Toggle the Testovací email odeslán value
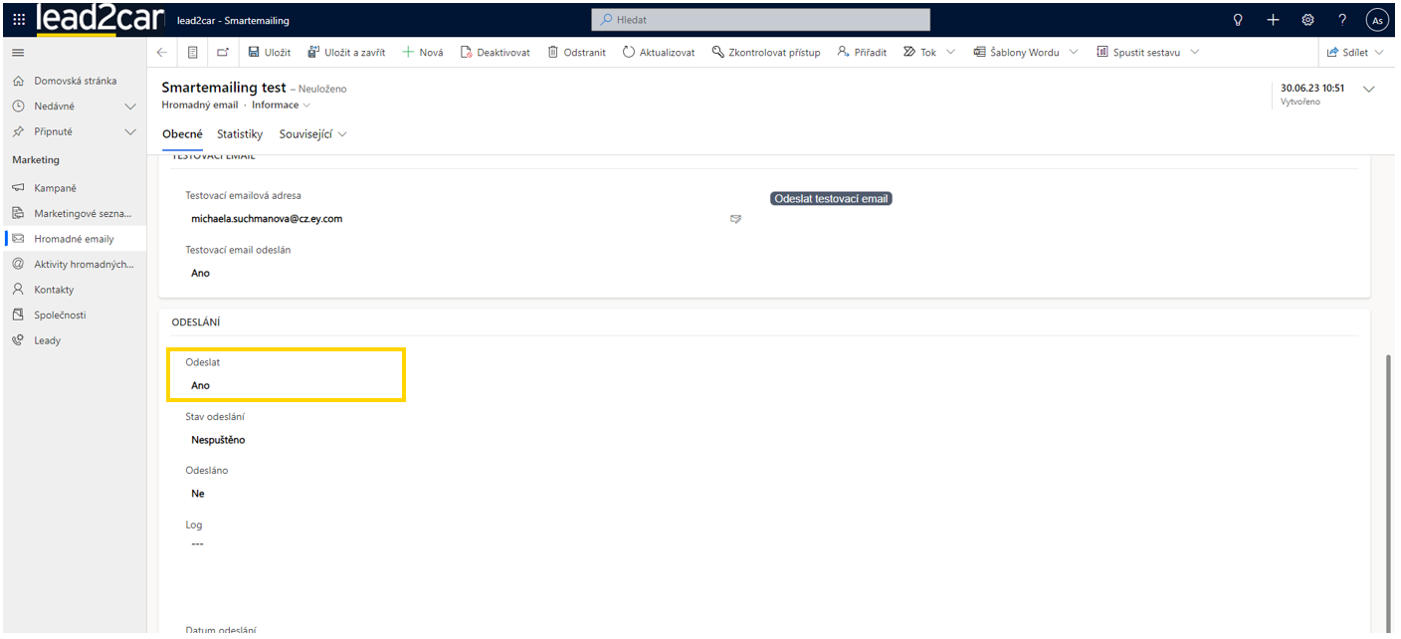1401x639 pixels. [x=201, y=273]
